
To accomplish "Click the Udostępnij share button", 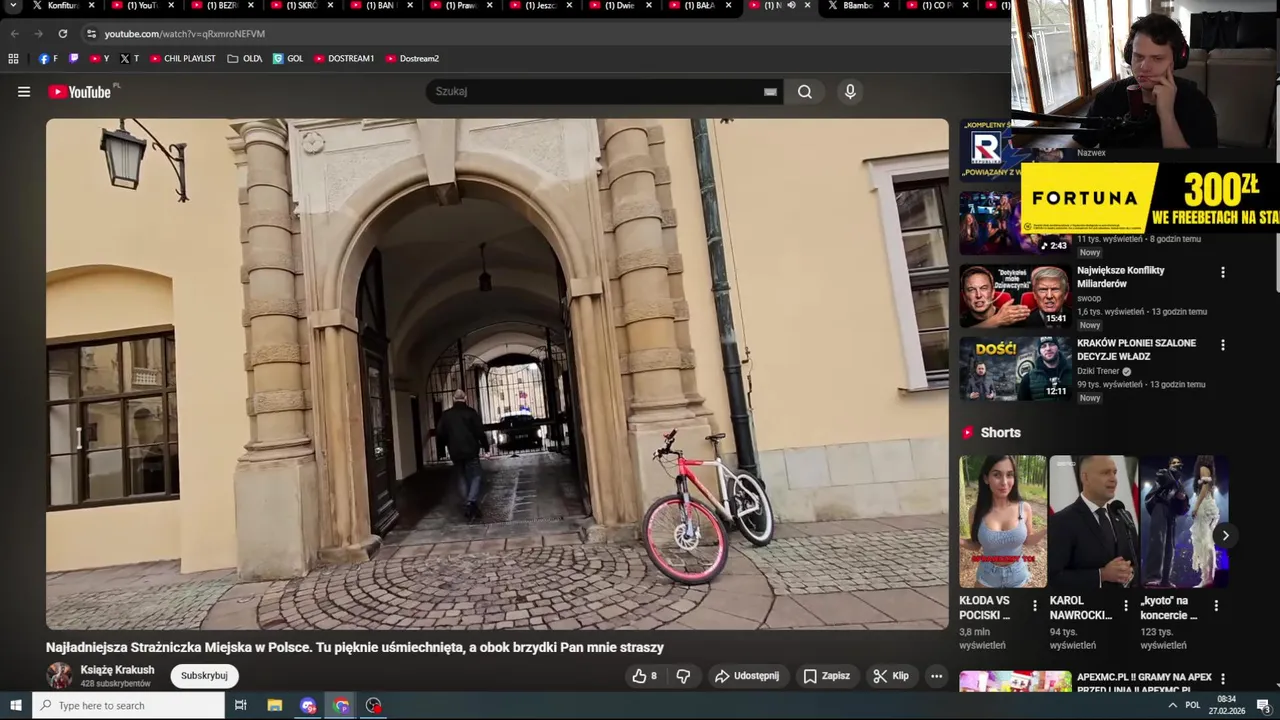I will coord(747,676).
